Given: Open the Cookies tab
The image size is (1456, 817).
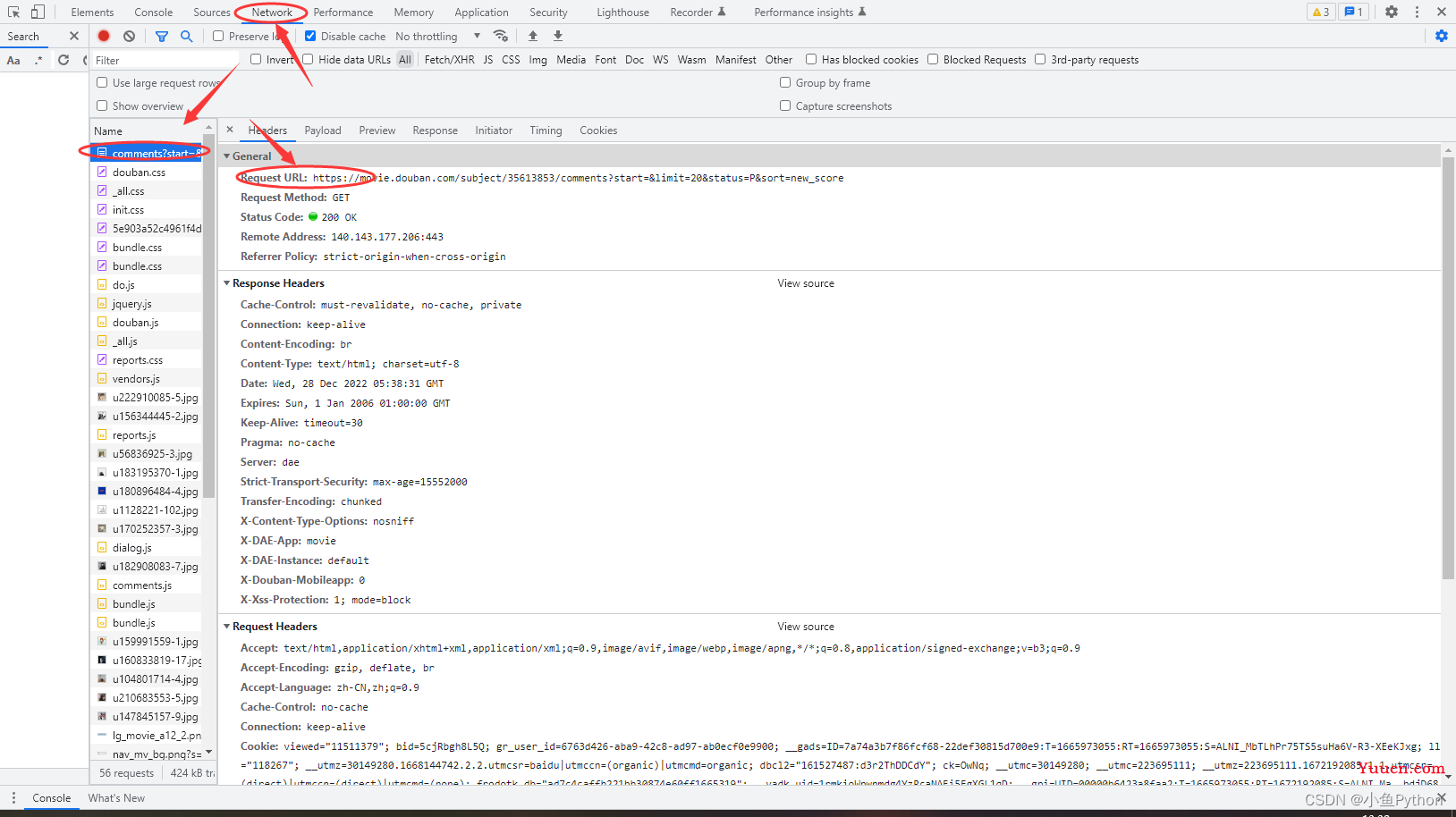Looking at the screenshot, I should [x=598, y=130].
